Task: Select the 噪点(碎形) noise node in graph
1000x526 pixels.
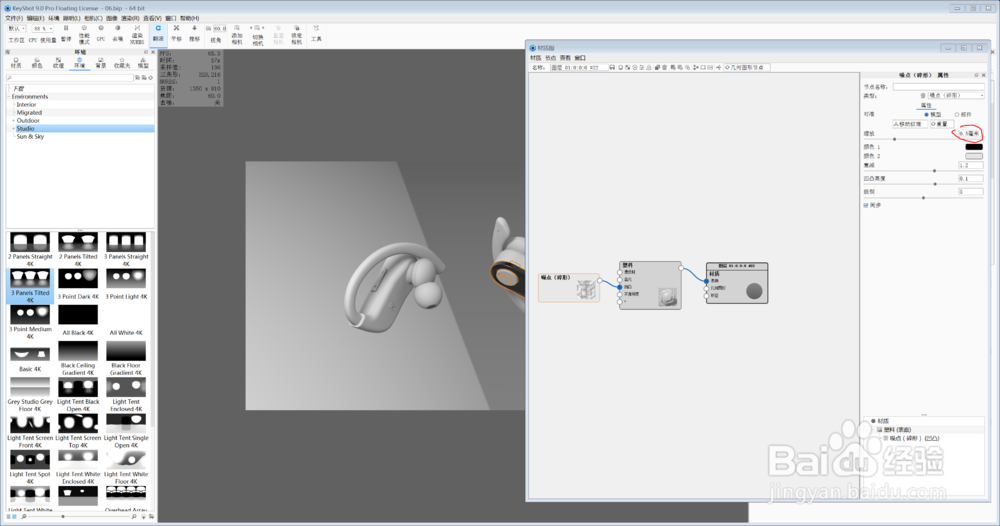Action: coord(569,288)
